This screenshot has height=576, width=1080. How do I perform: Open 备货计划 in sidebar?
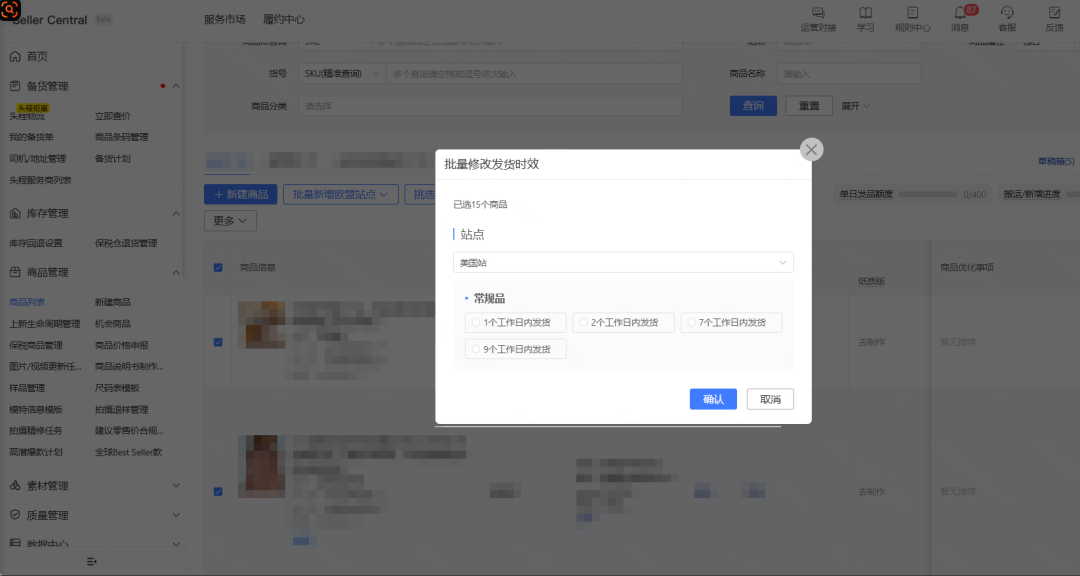[x=112, y=158]
